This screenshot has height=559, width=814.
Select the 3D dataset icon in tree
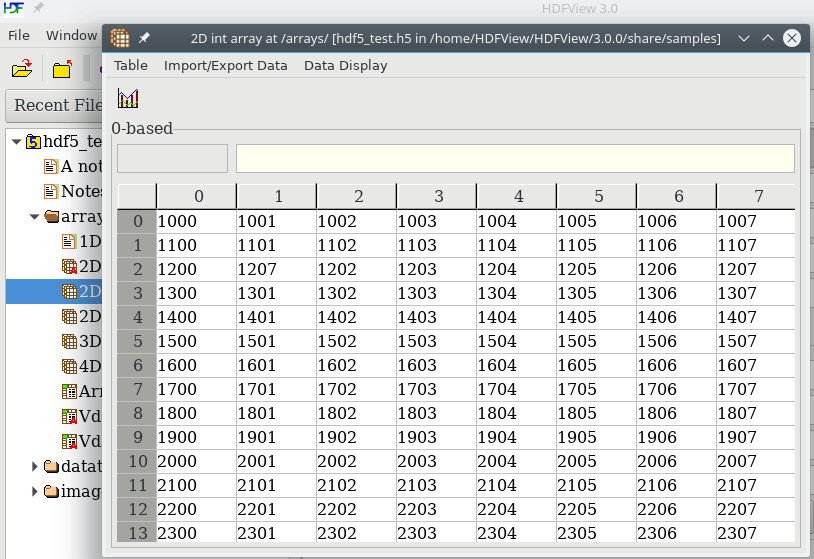point(69,342)
